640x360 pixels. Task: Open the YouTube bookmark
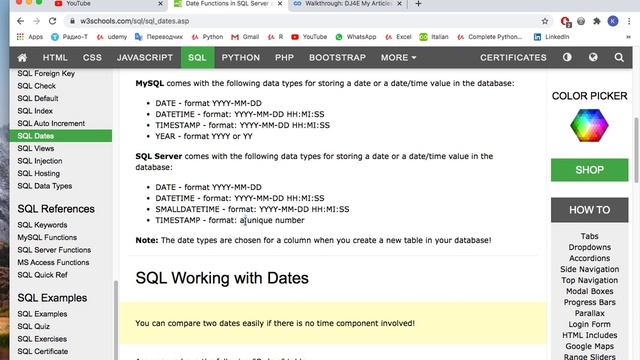click(x=309, y=37)
